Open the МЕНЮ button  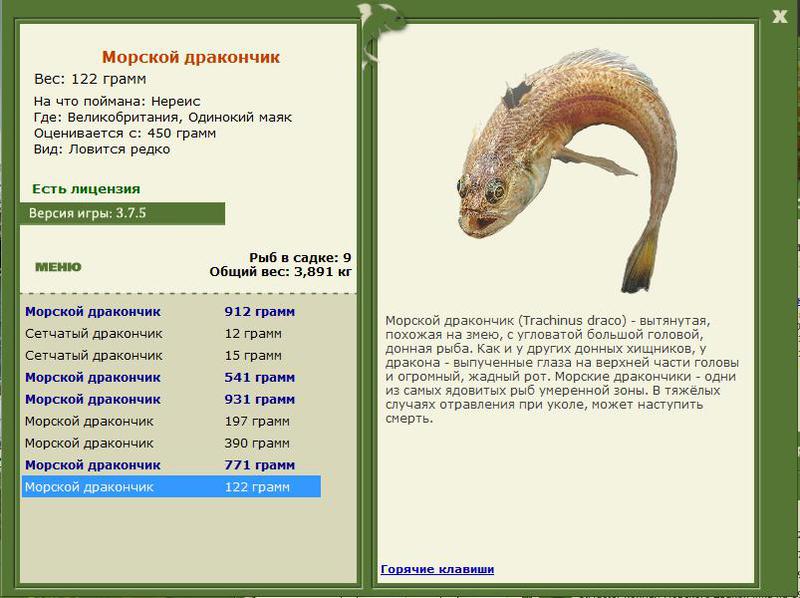(x=58, y=267)
